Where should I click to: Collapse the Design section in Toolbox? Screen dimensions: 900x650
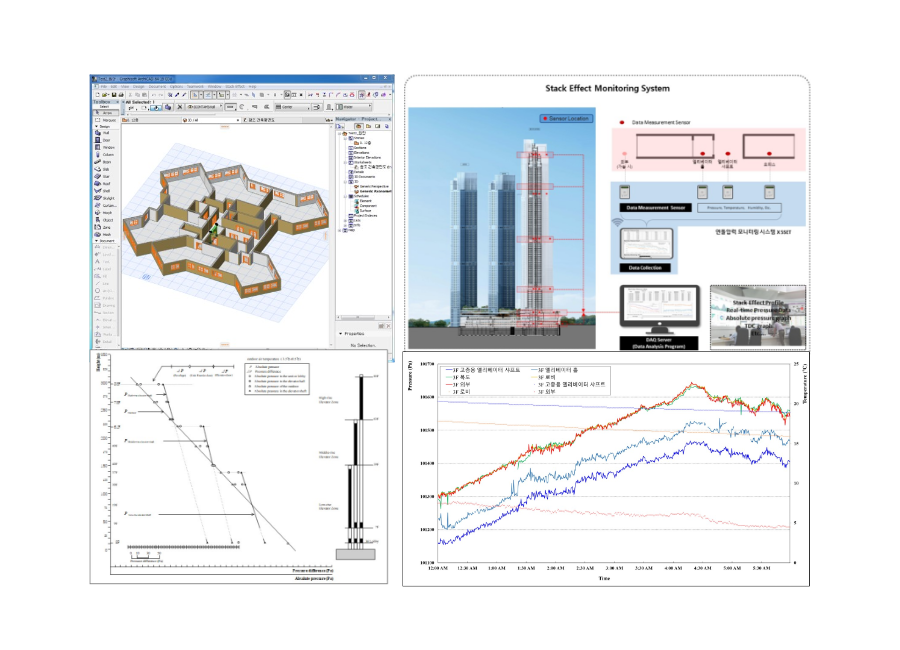point(96,128)
